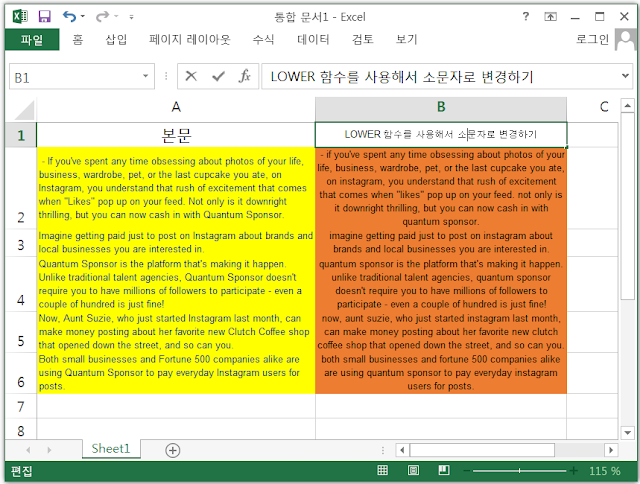Open Excel help question mark

(526, 17)
